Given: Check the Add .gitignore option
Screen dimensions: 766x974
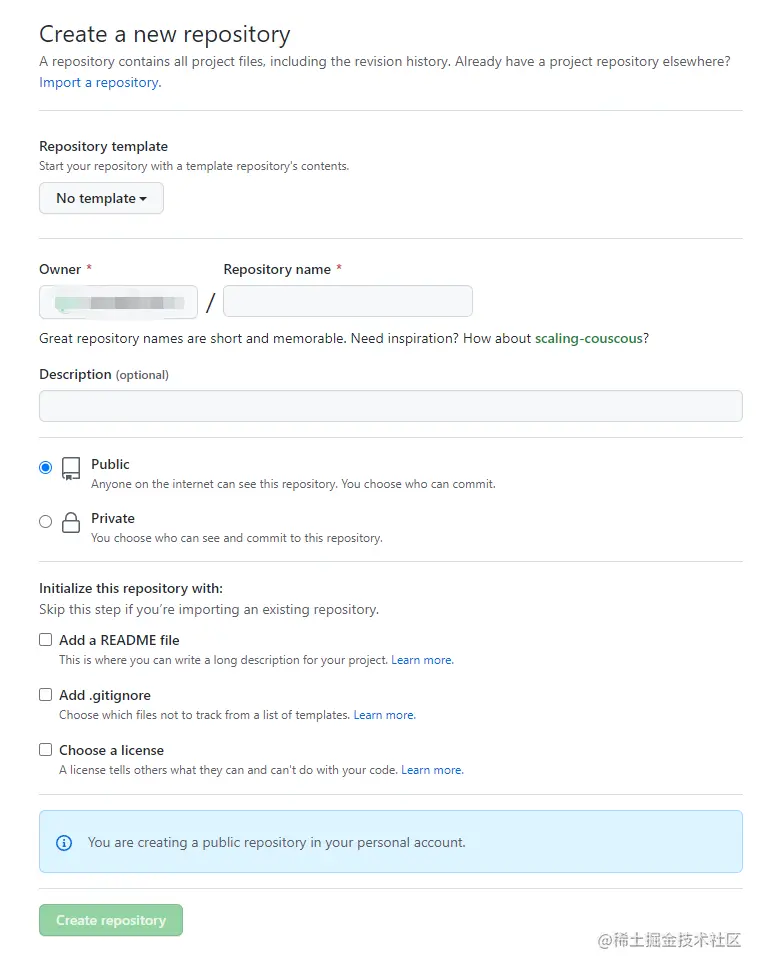Looking at the screenshot, I should click(46, 695).
